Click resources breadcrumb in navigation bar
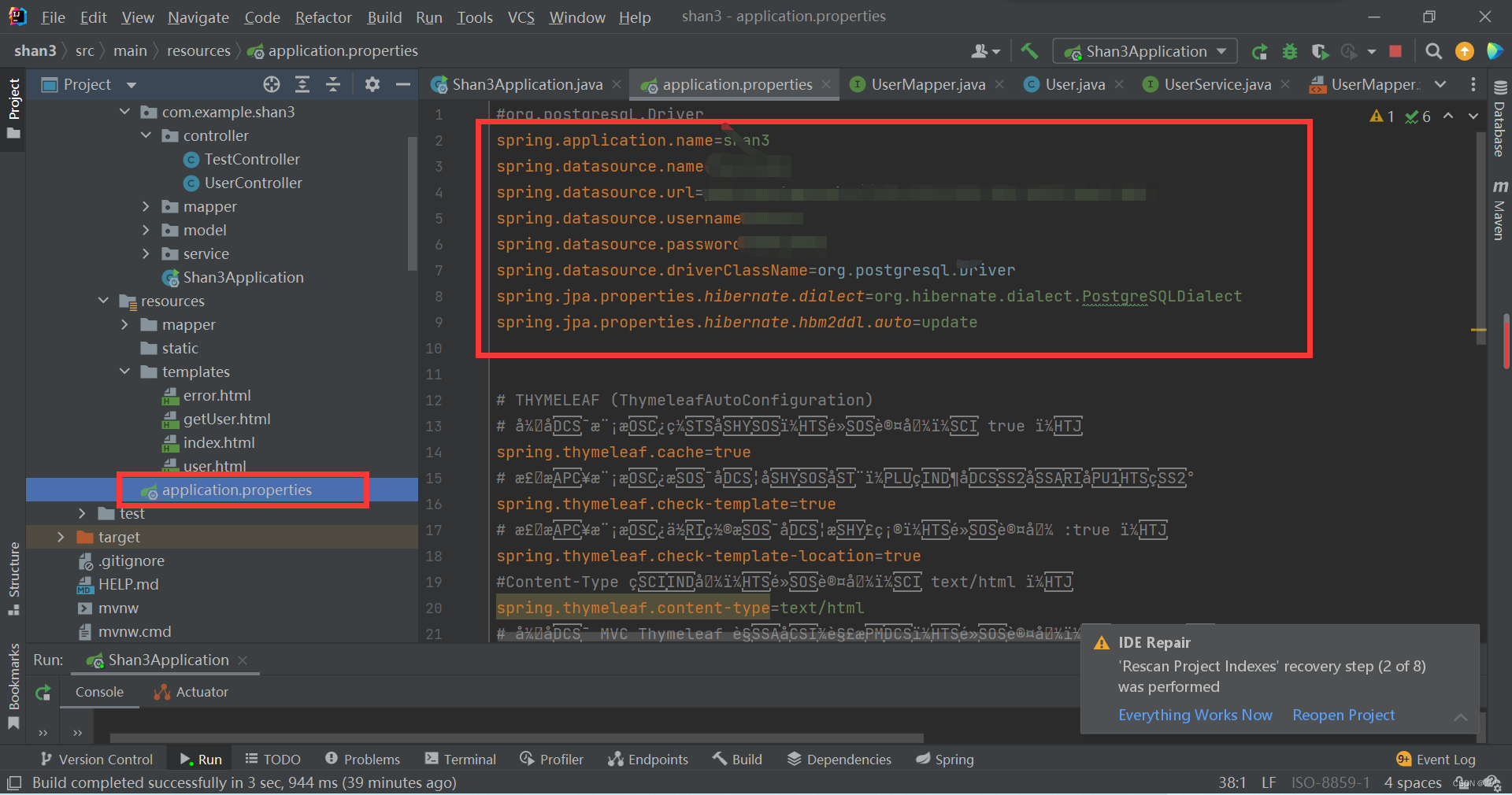The image size is (1512, 795). [198, 50]
